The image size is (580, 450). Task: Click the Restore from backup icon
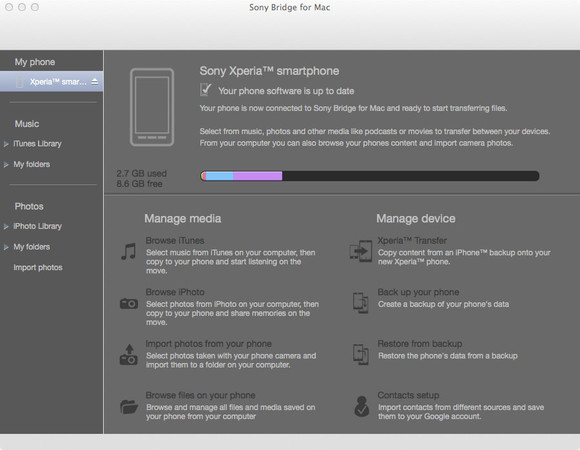pyautogui.click(x=361, y=354)
